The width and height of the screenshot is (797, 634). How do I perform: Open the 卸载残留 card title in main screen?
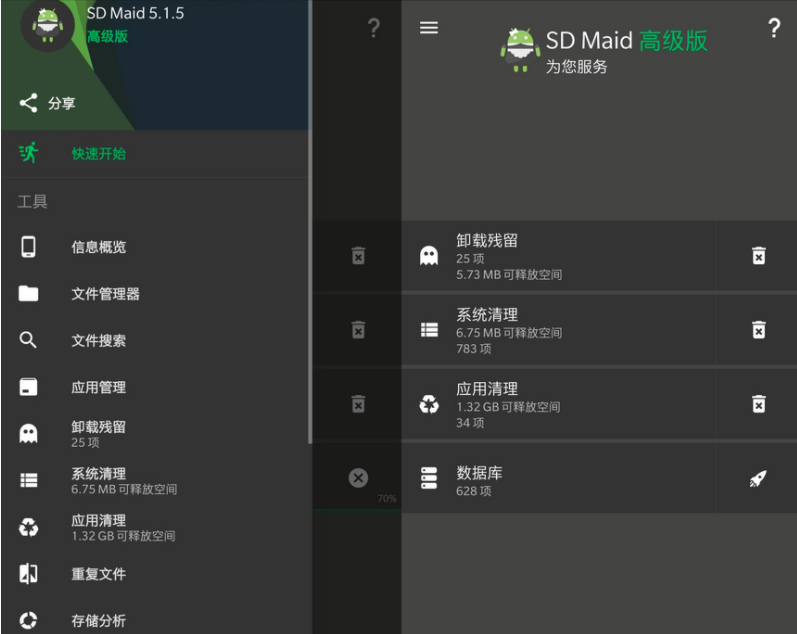pos(486,240)
